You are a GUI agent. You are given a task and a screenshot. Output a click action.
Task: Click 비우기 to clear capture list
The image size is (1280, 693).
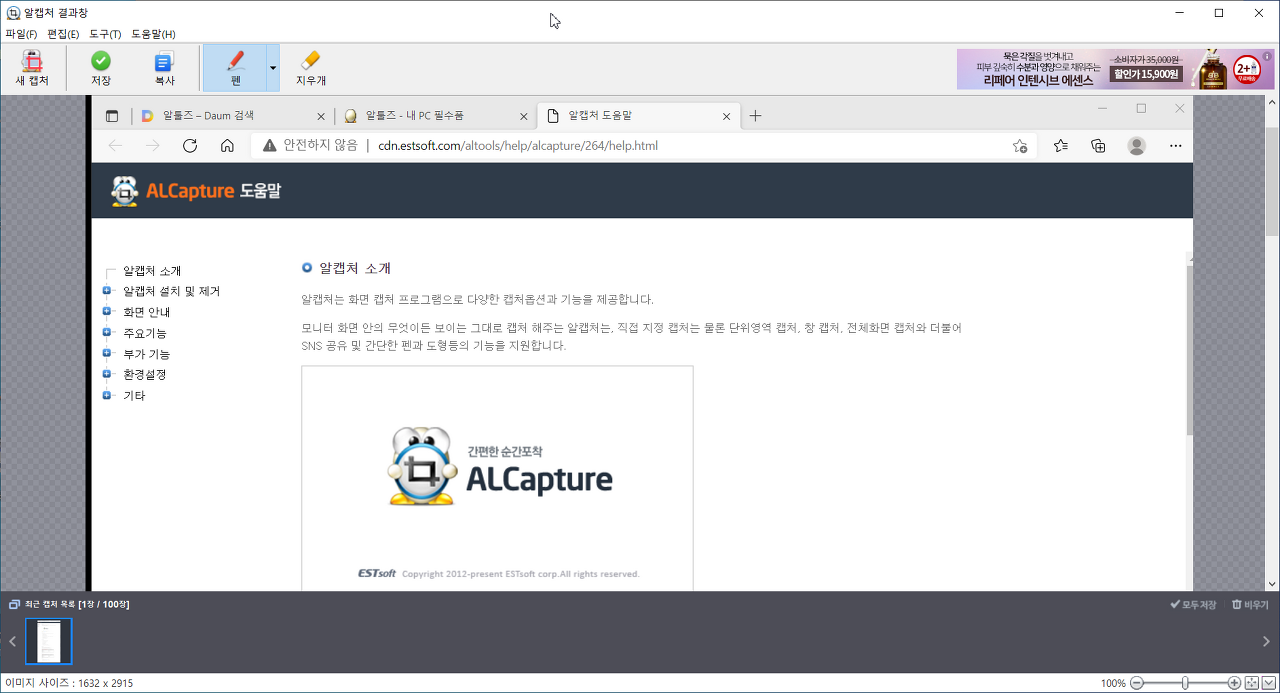(1250, 605)
